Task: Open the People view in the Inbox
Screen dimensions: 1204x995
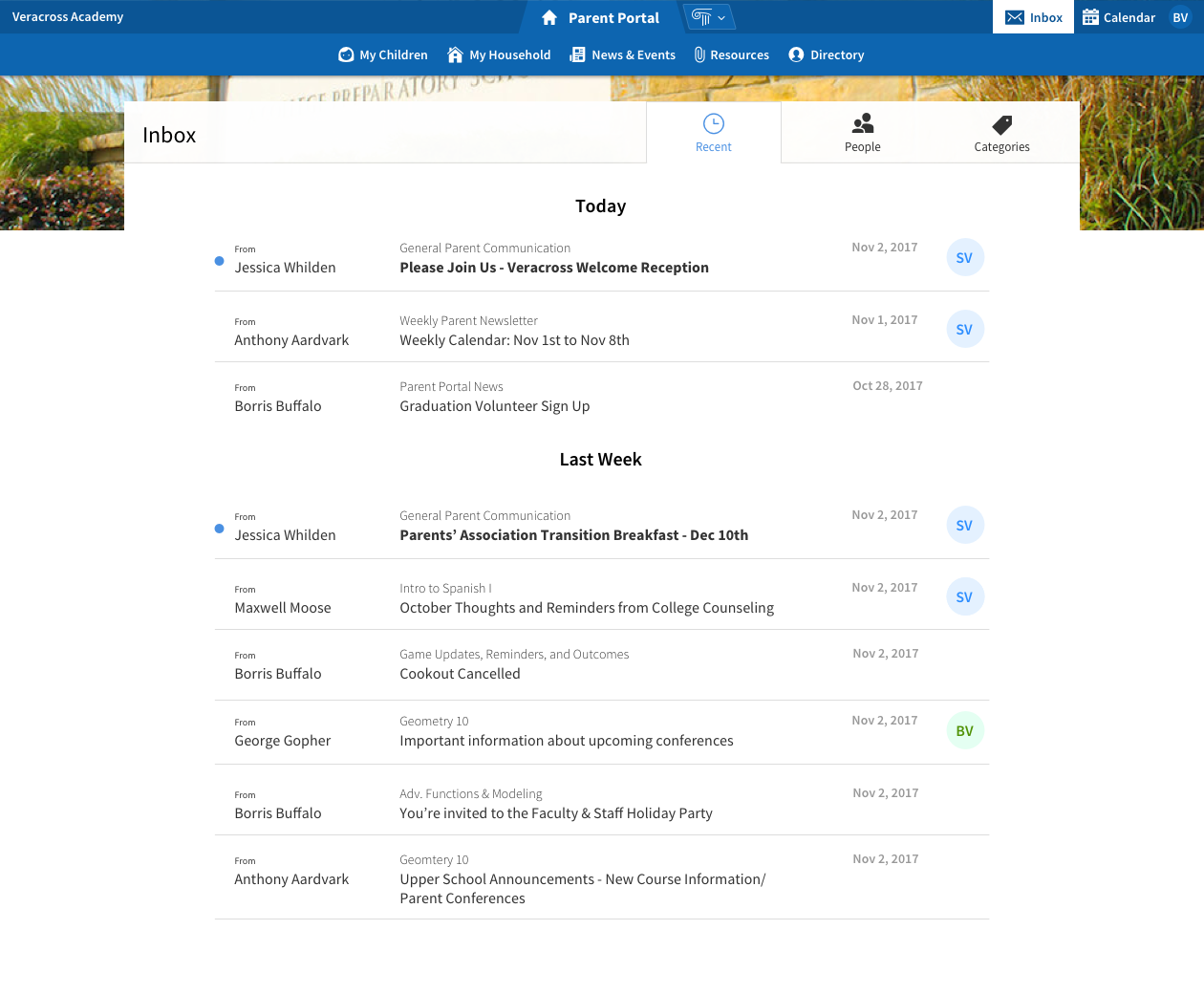Action: 862,132
